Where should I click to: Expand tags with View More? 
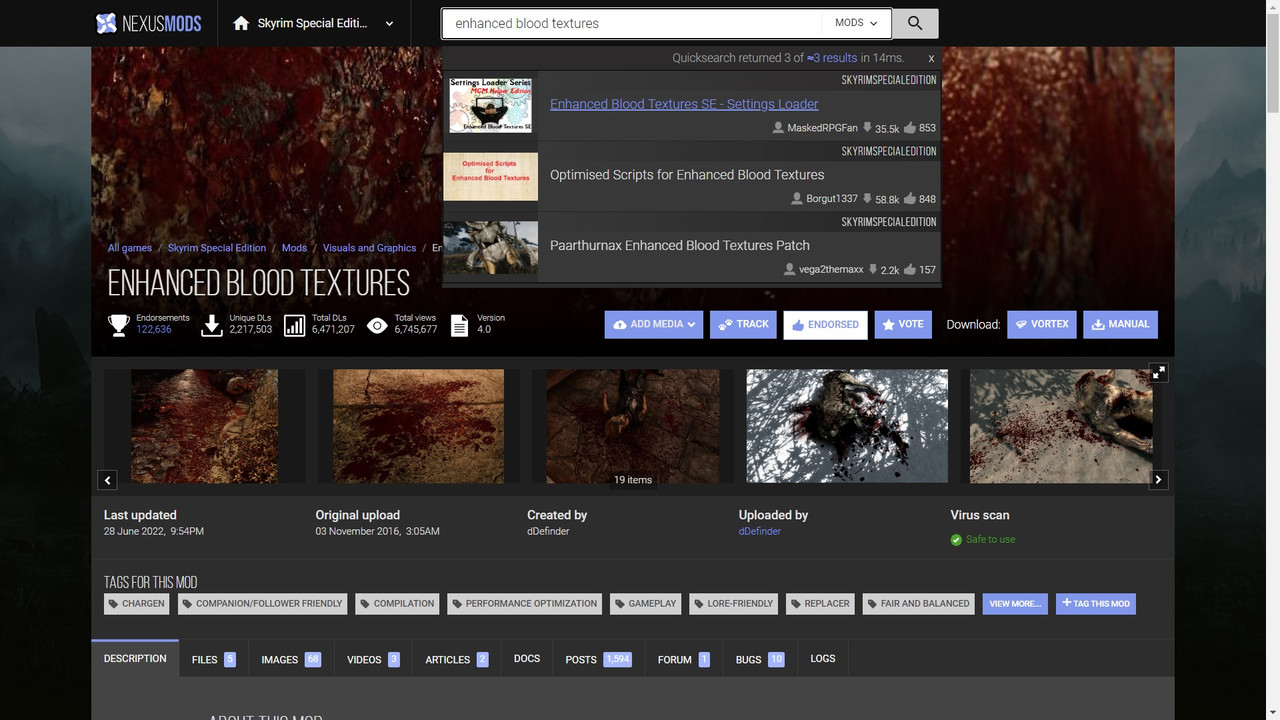1015,604
